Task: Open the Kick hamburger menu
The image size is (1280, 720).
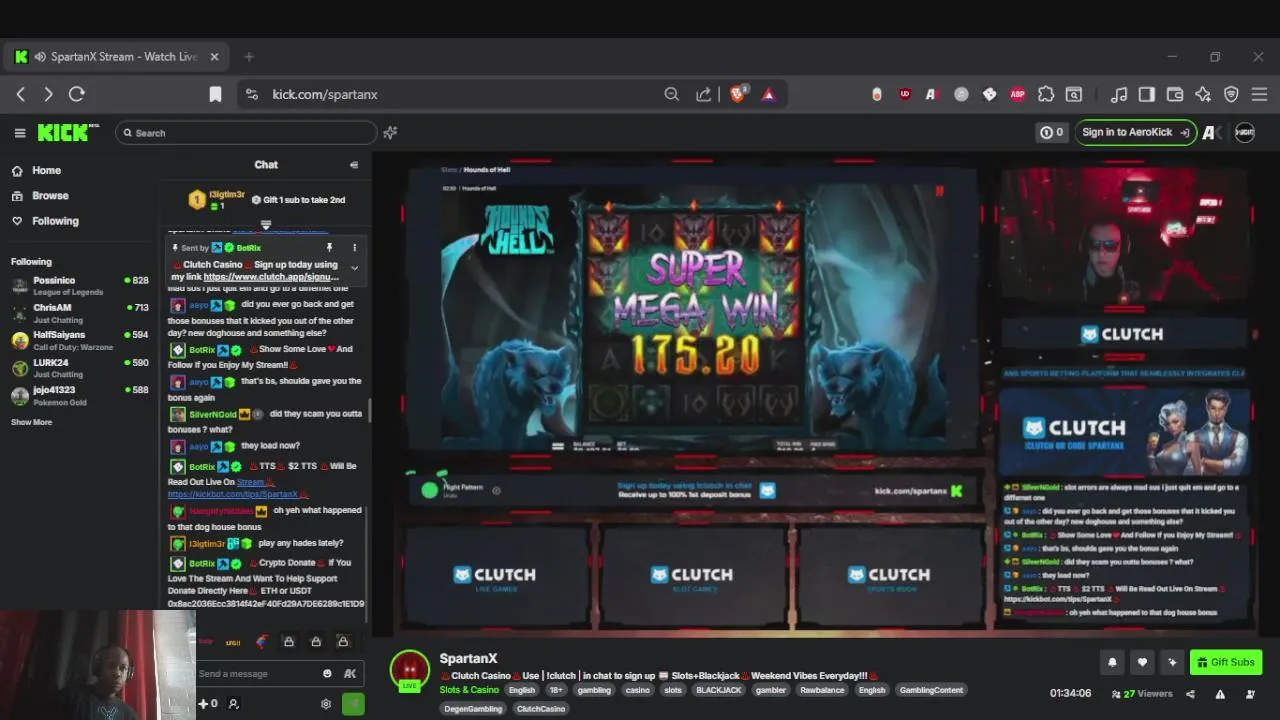Action: click(20, 132)
